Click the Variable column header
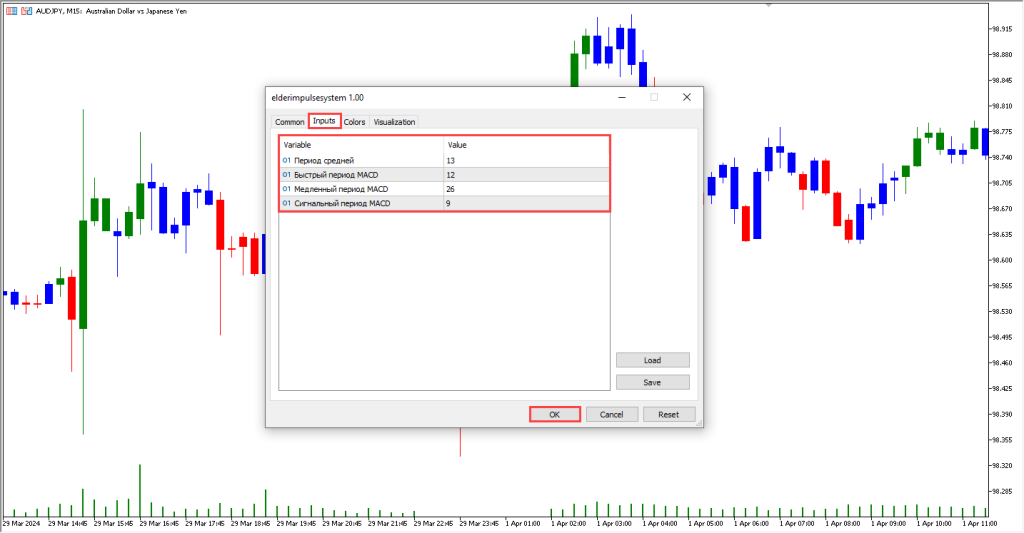Viewport: 1024px width, 533px height. coord(361,145)
